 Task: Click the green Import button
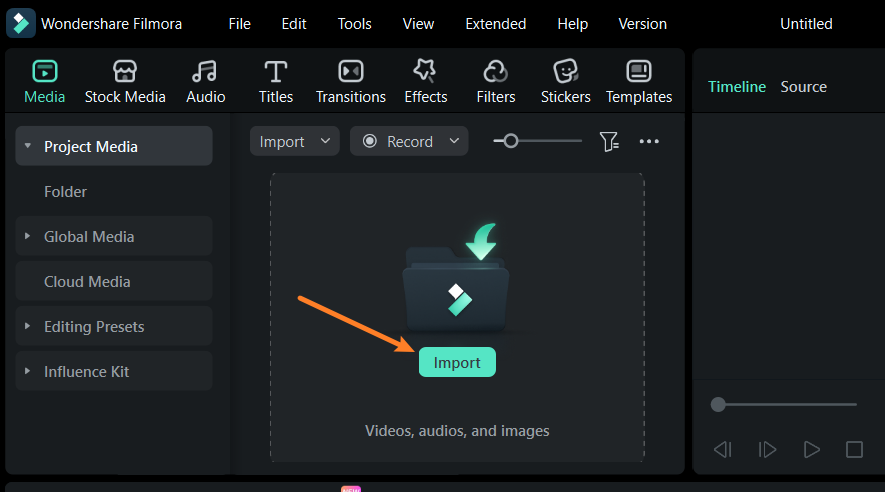click(457, 363)
